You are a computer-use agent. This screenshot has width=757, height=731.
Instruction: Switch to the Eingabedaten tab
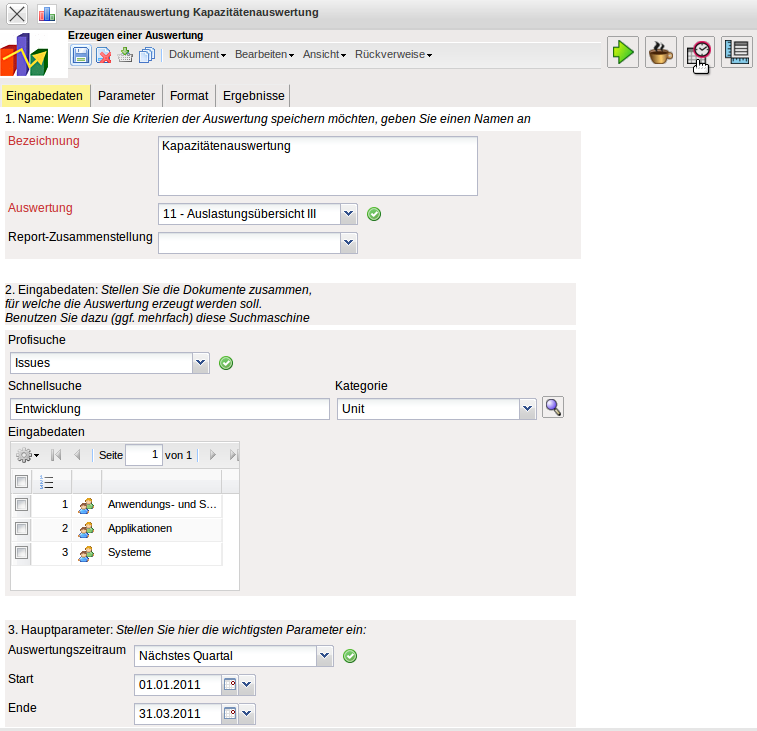point(45,96)
